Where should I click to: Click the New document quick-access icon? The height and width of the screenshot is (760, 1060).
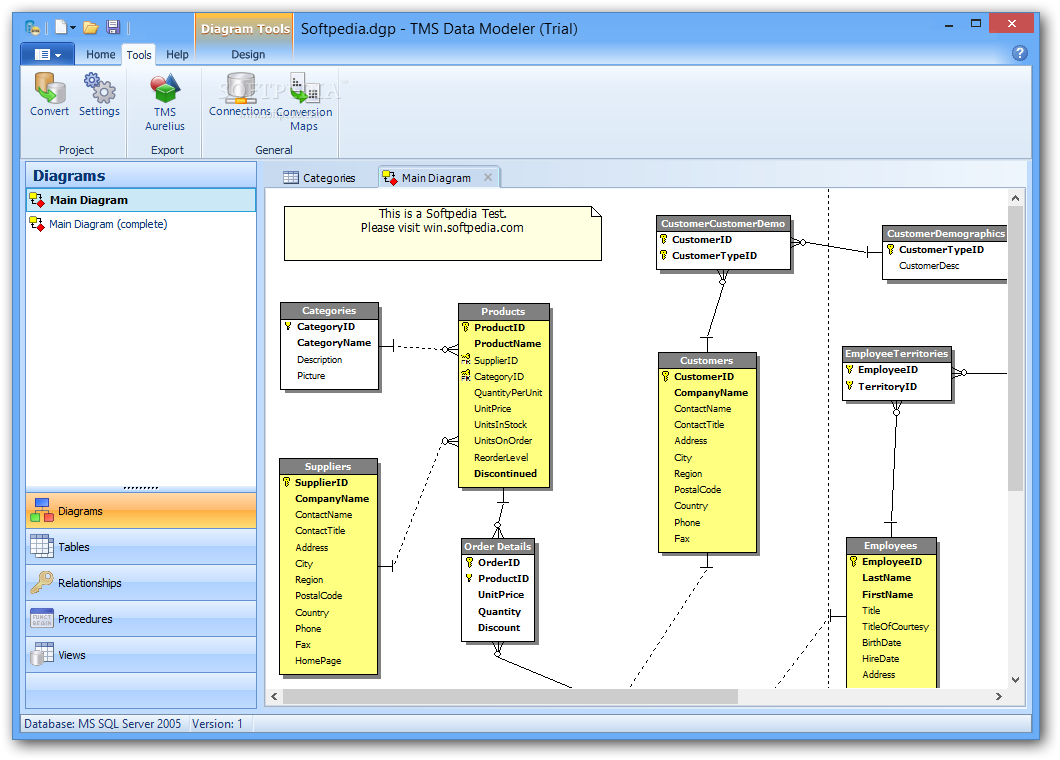[x=61, y=27]
